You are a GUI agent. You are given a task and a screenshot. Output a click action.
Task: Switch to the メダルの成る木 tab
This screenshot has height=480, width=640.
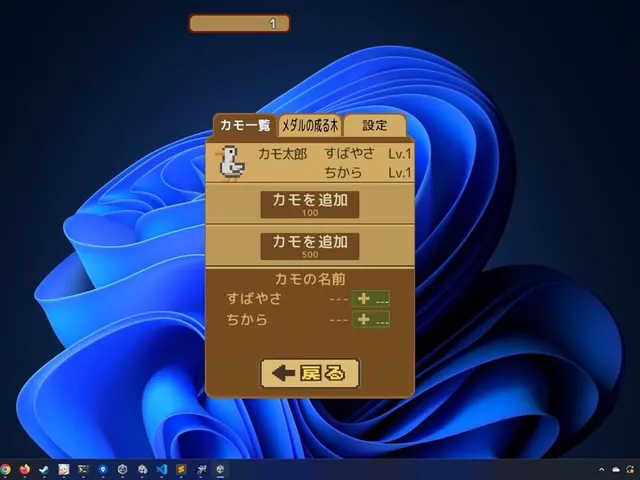pos(310,126)
